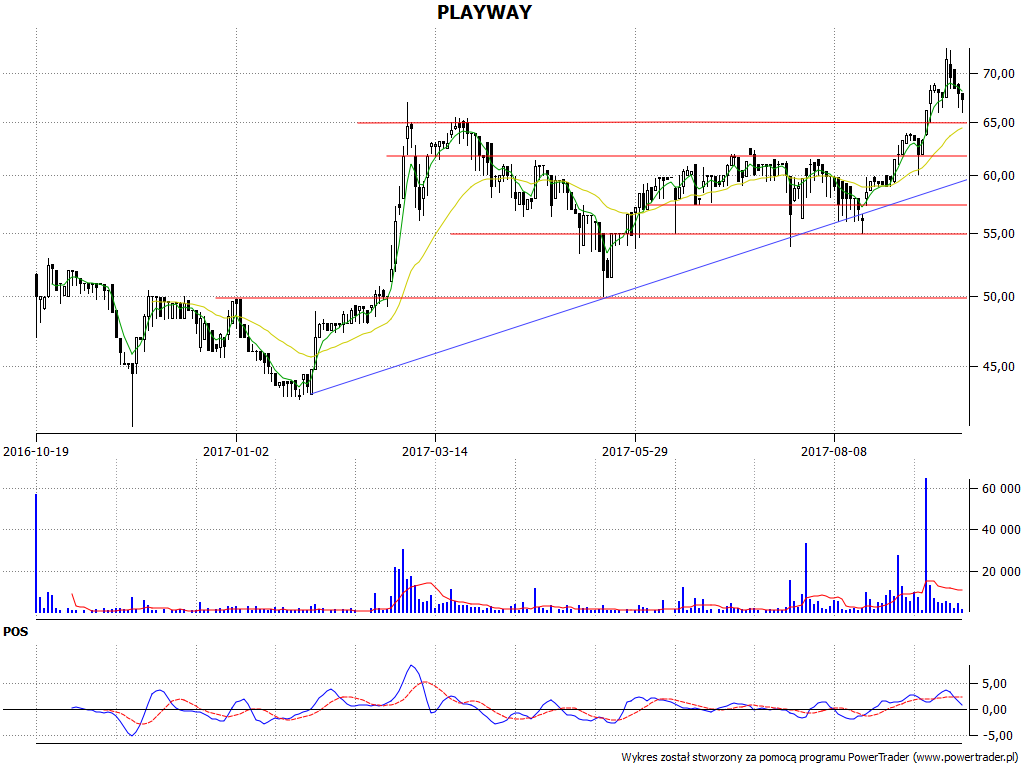This screenshot has width=1024, height=768.
Task: Click the 20 000 volume axis label
Action: pos(1001,571)
